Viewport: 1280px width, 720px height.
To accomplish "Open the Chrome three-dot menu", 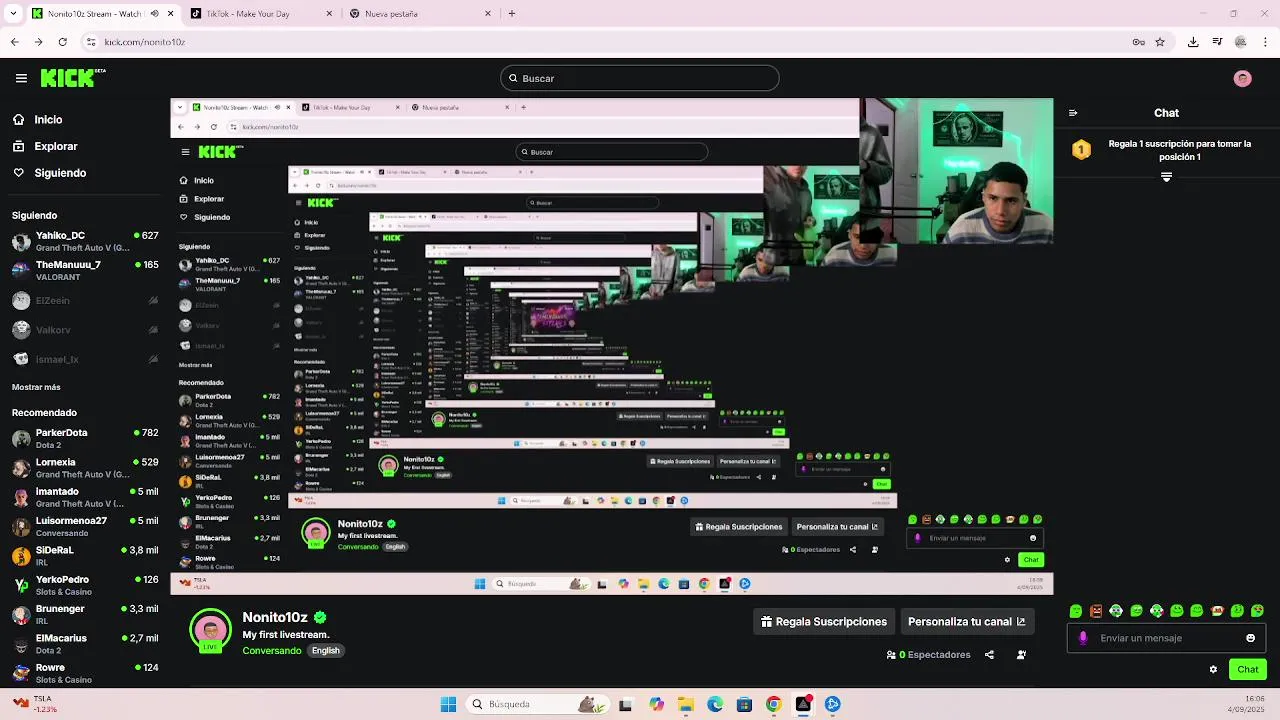I will [1264, 42].
